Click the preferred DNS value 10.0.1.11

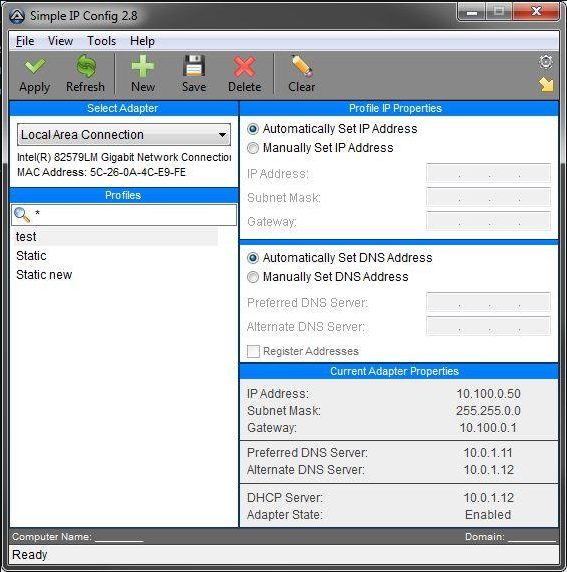click(x=488, y=453)
